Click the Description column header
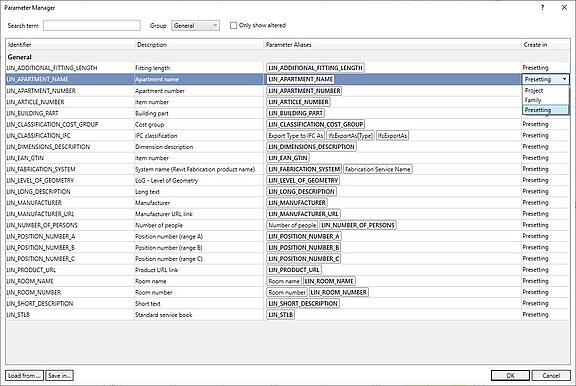 coord(199,44)
